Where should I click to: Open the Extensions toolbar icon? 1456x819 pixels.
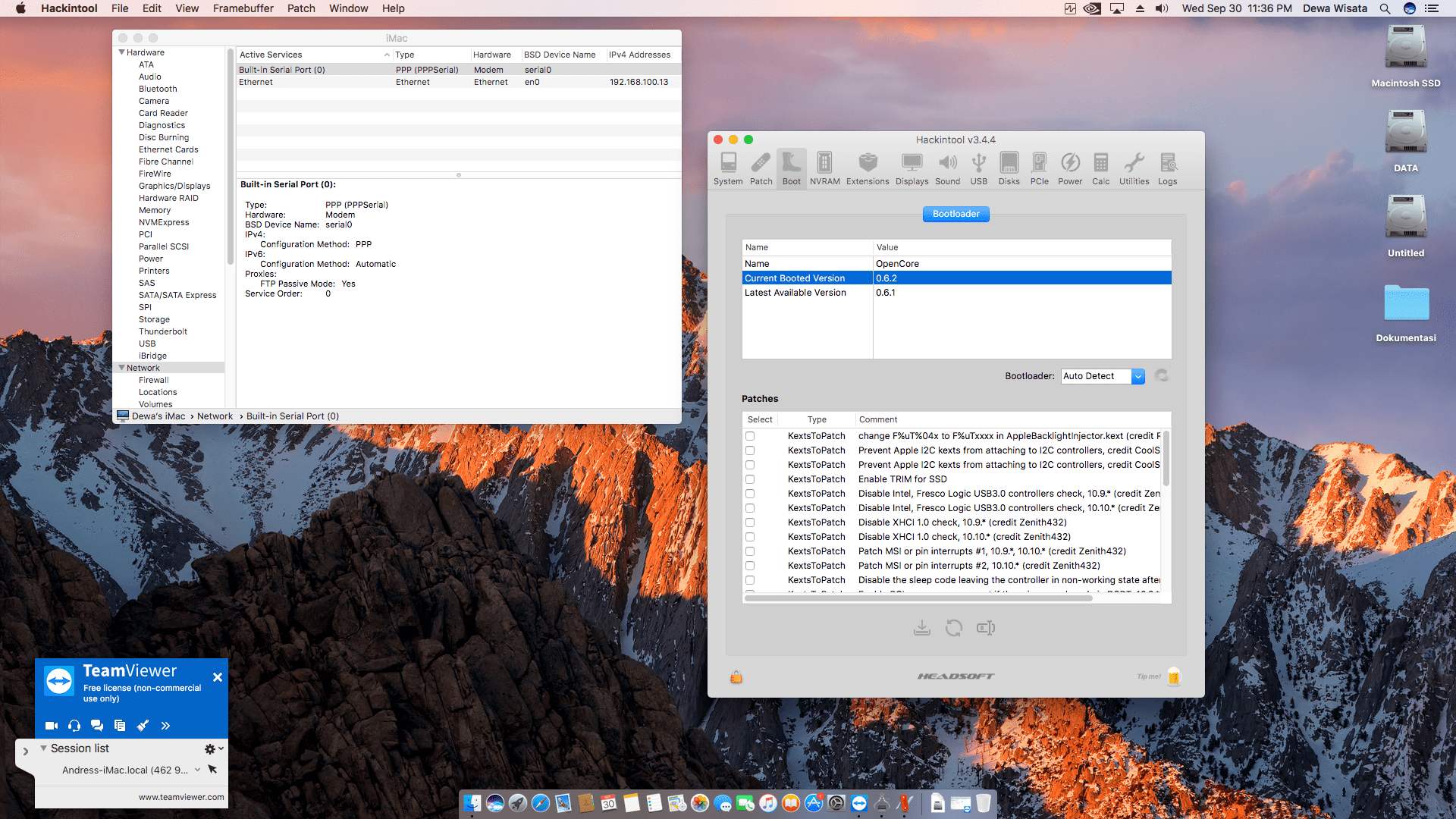(868, 168)
